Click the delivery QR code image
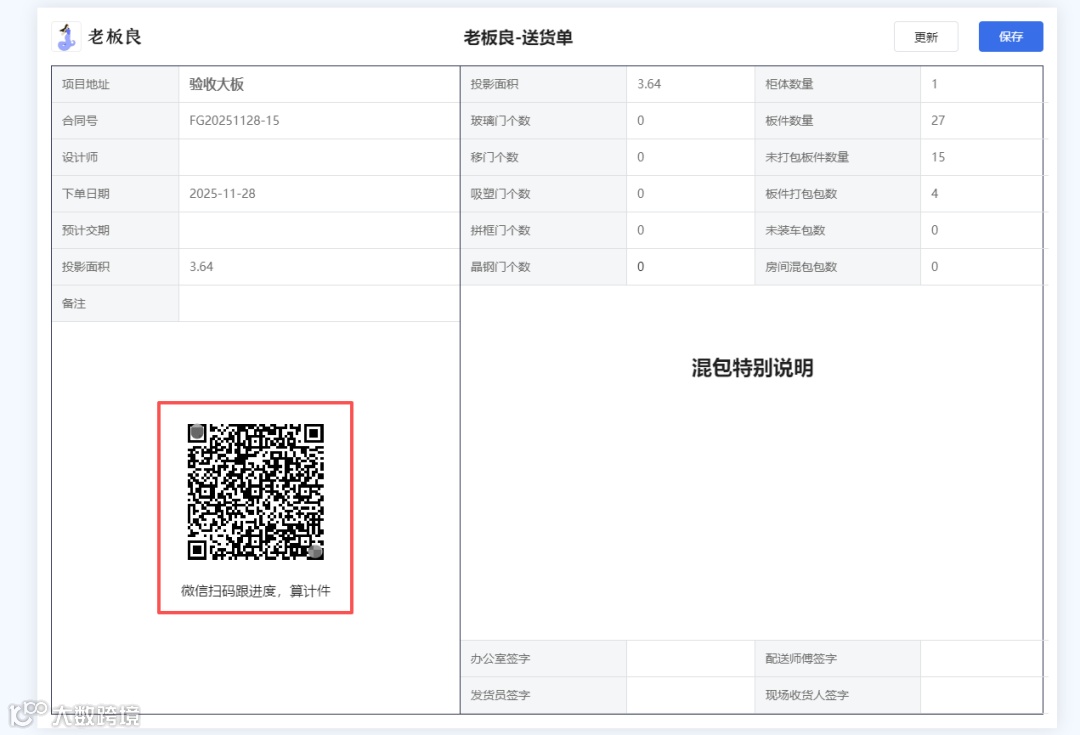 pyautogui.click(x=256, y=491)
